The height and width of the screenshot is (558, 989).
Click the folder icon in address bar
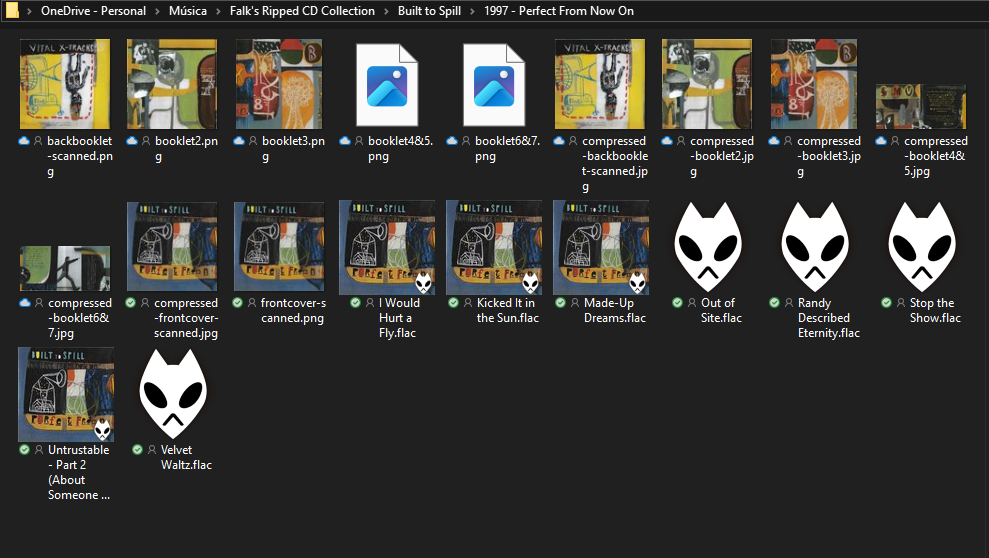12,11
